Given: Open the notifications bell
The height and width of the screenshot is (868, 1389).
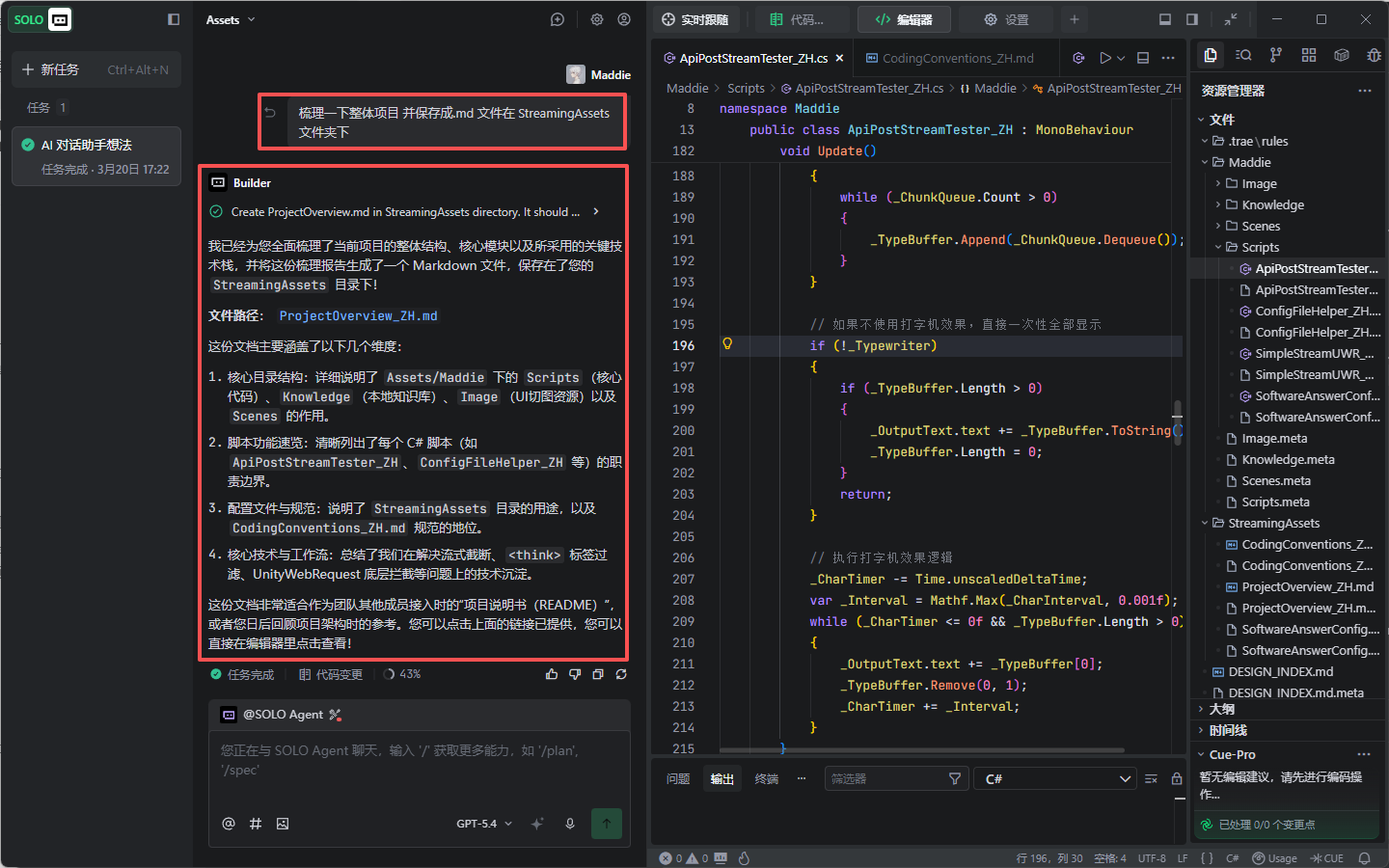Looking at the screenshot, I should [1365, 858].
